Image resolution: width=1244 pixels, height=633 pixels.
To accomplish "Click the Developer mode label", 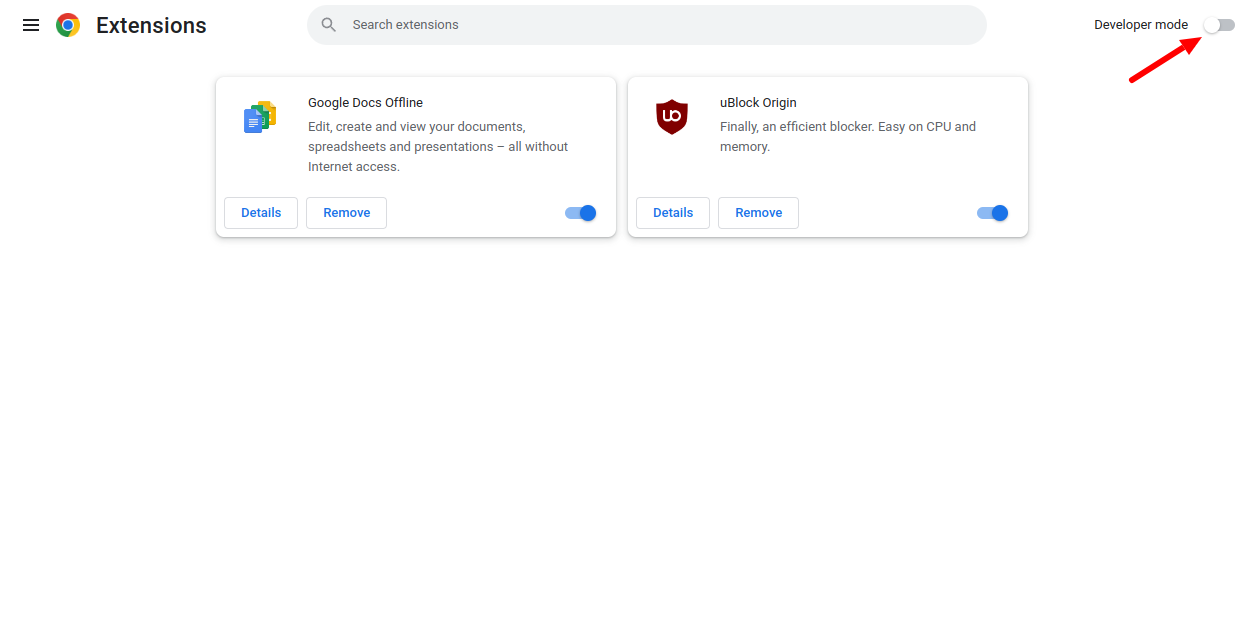I will [x=1141, y=25].
